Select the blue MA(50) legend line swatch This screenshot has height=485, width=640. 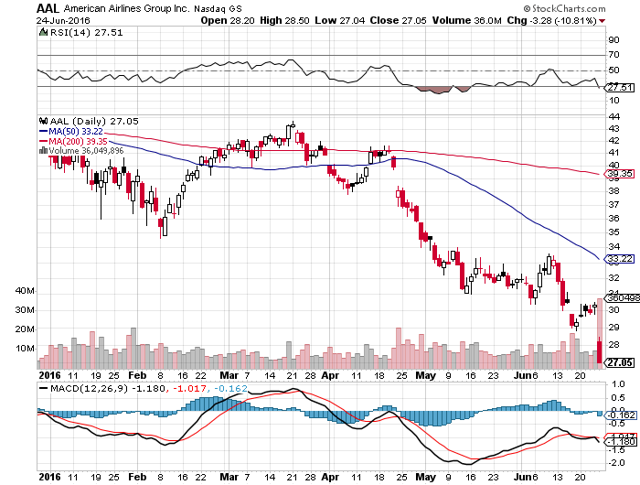[43, 131]
